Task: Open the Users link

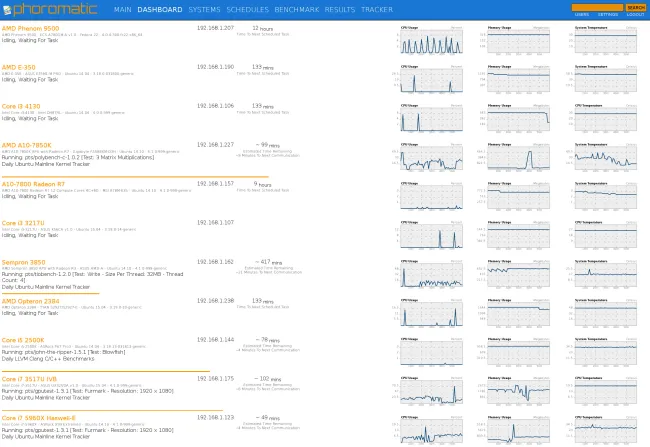Action: (582, 15)
